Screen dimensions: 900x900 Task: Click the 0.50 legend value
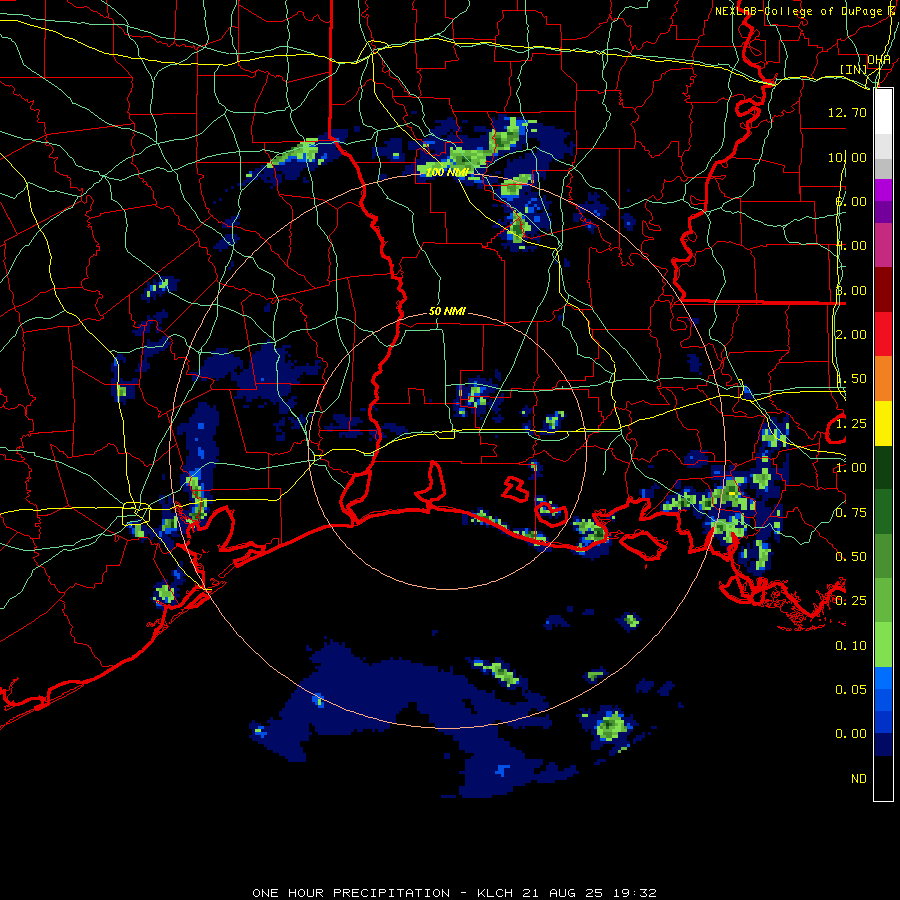click(x=851, y=557)
